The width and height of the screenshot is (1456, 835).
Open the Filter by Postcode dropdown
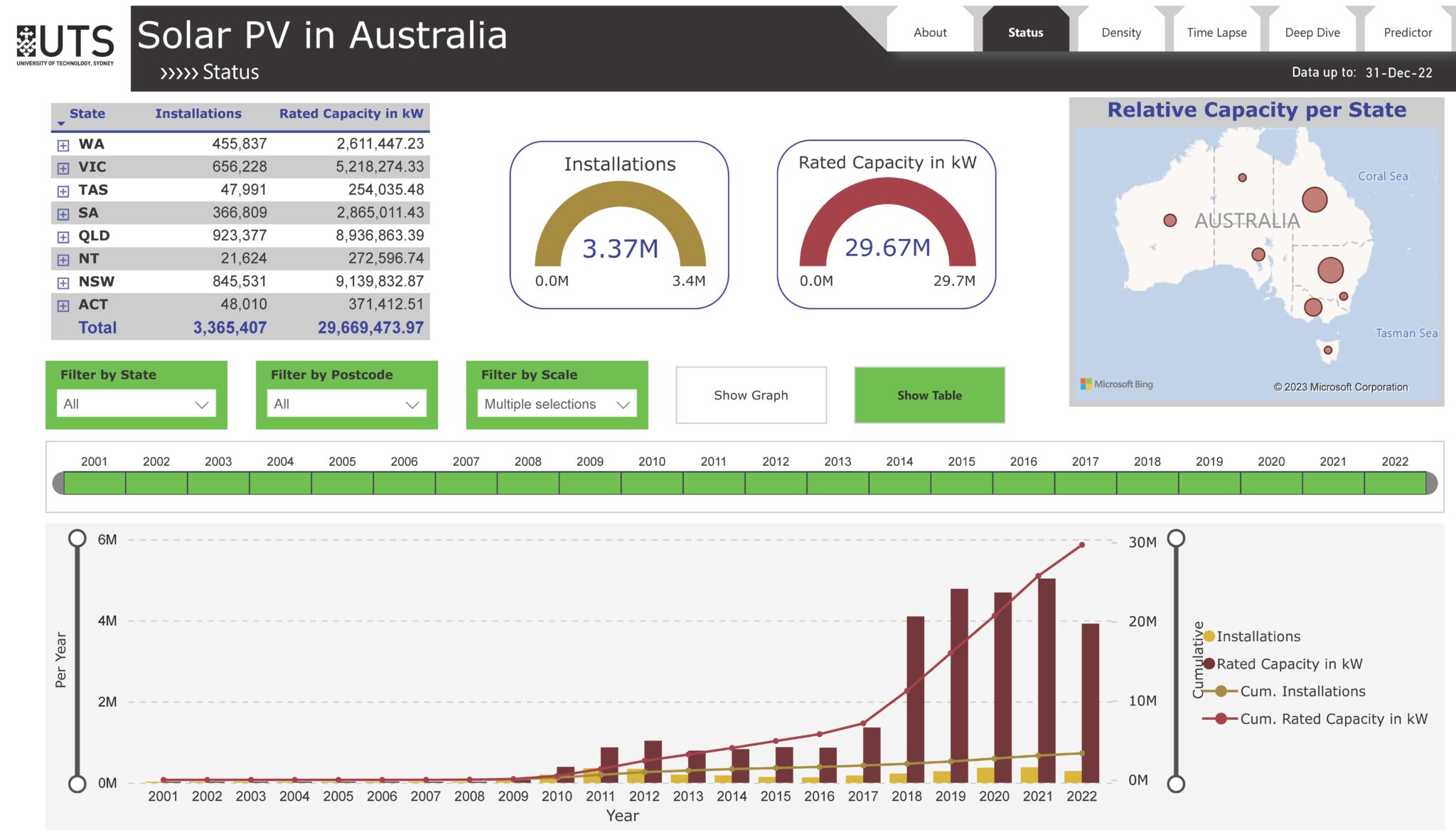tap(346, 403)
